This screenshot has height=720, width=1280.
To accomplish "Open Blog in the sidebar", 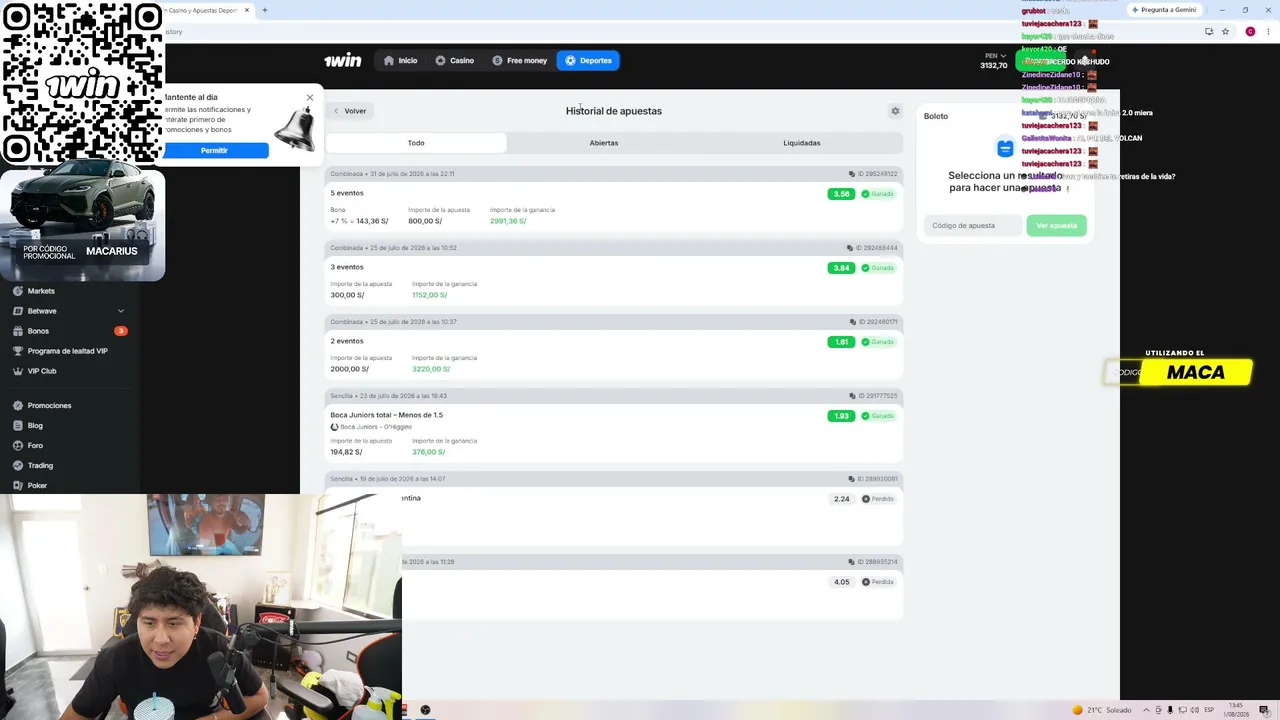I will 35,425.
